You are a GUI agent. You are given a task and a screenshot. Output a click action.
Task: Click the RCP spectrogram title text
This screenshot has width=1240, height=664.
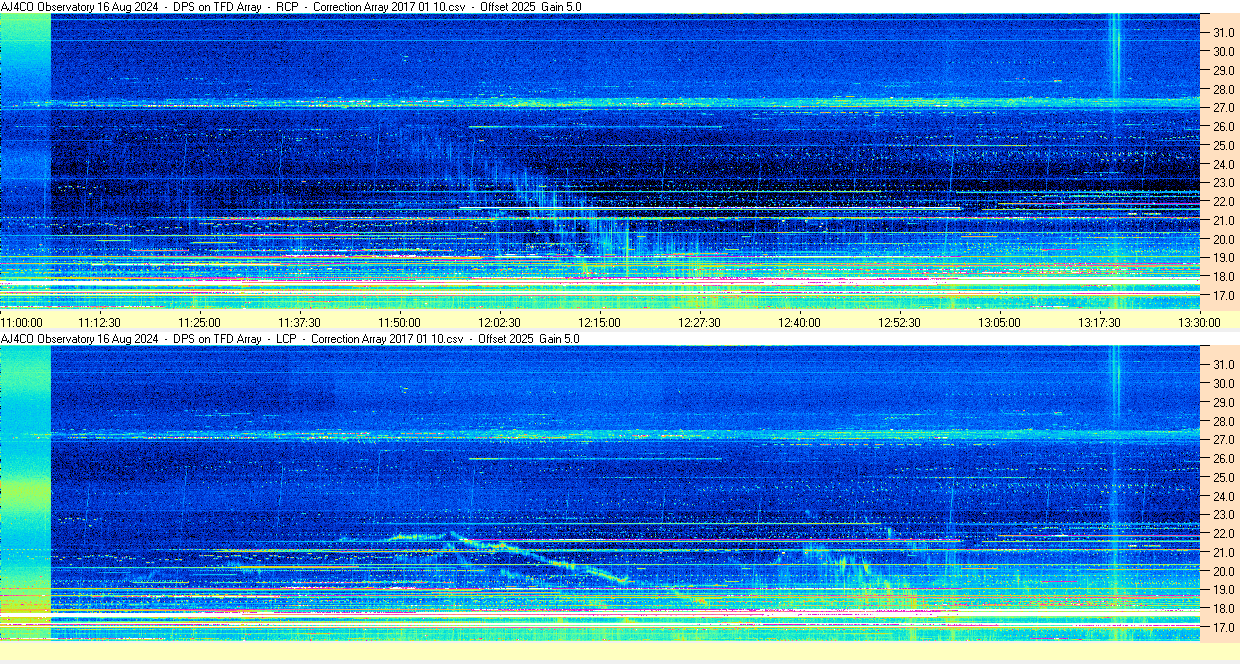pyautogui.click(x=290, y=7)
